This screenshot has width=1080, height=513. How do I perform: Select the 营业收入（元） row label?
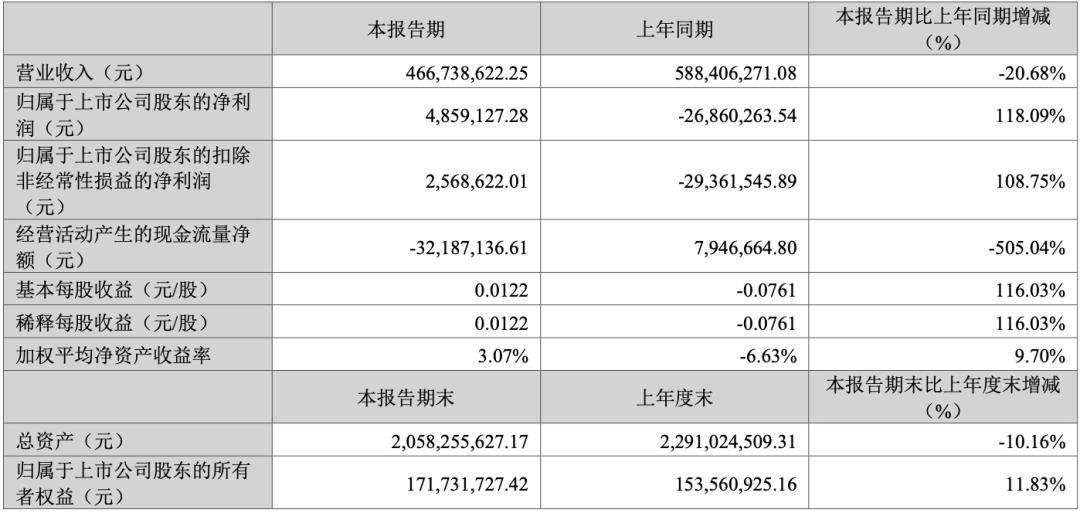(x=81, y=72)
